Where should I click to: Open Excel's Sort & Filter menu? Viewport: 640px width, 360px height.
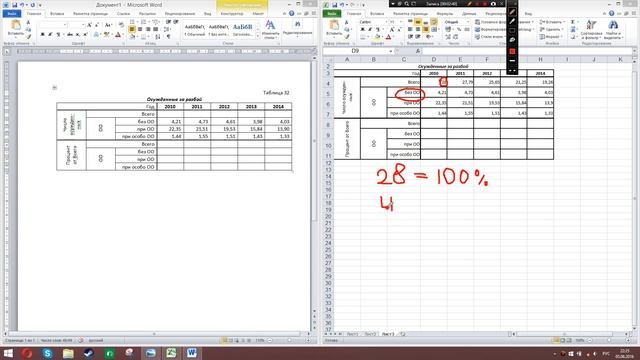591,29
